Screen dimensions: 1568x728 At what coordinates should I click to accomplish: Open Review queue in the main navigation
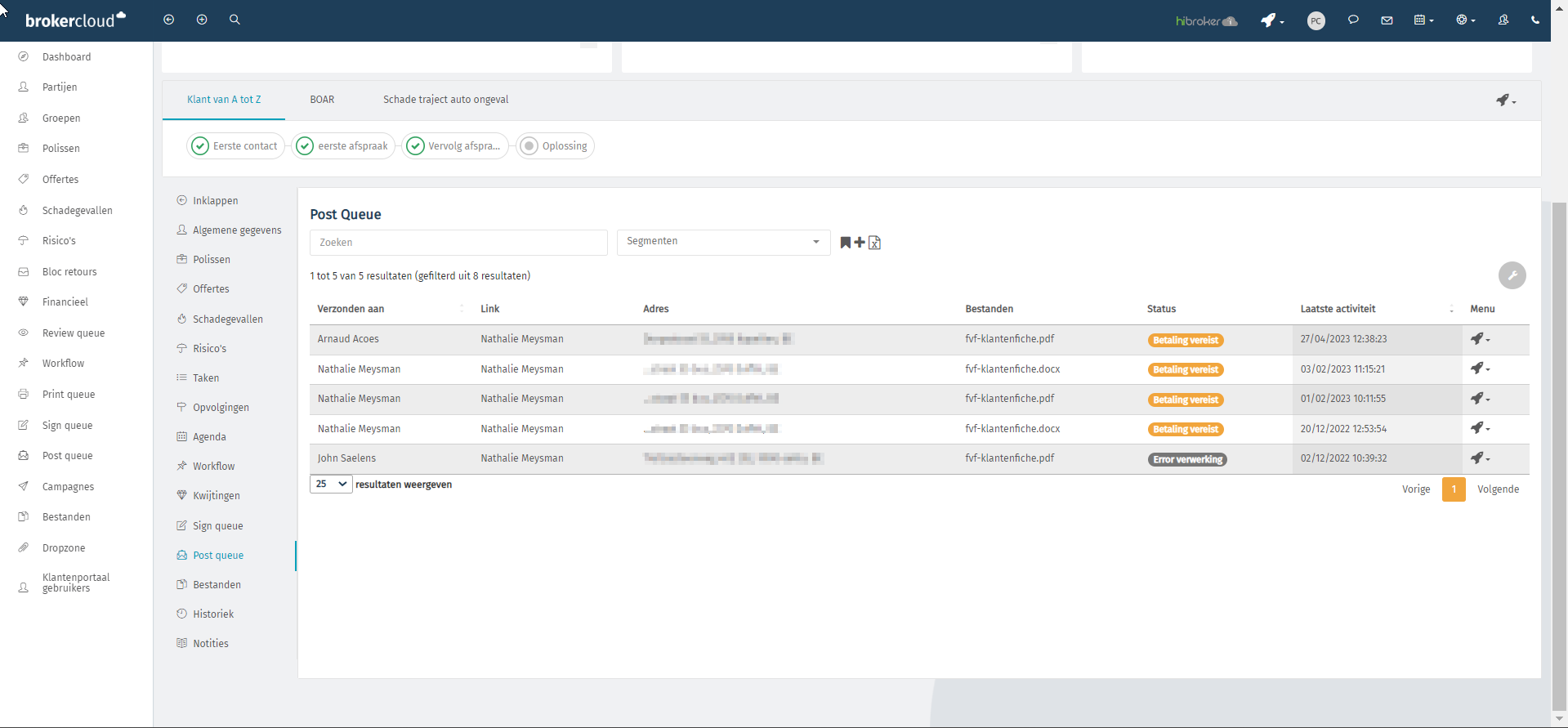pos(74,333)
